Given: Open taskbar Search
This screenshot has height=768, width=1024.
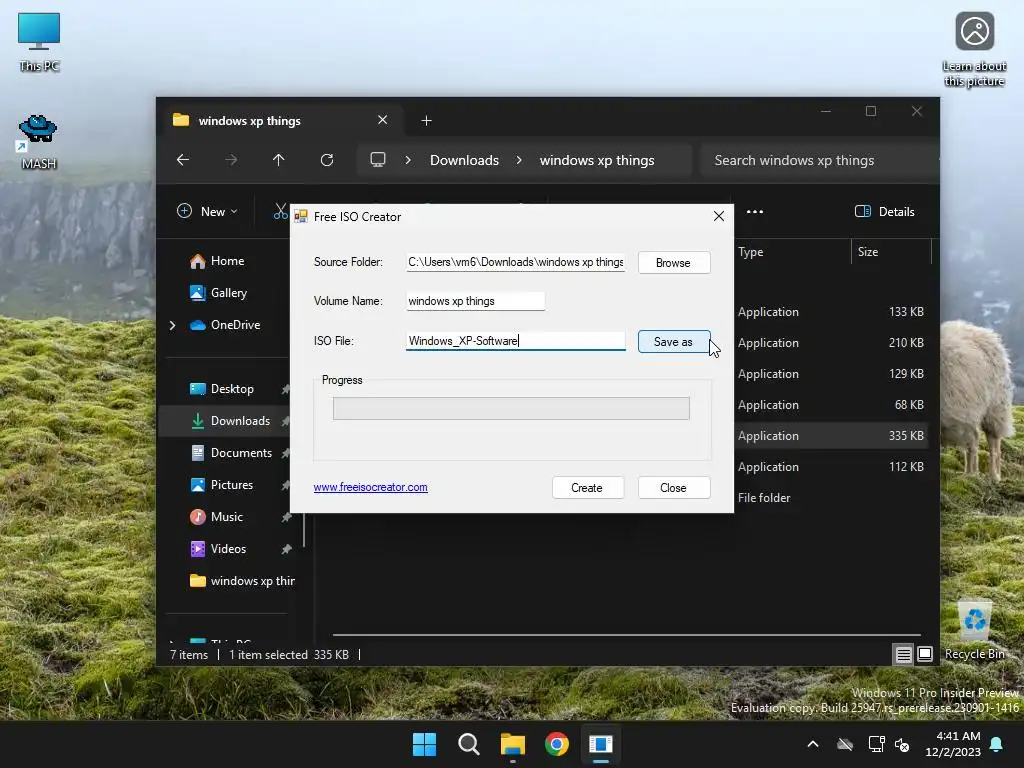Looking at the screenshot, I should [469, 744].
